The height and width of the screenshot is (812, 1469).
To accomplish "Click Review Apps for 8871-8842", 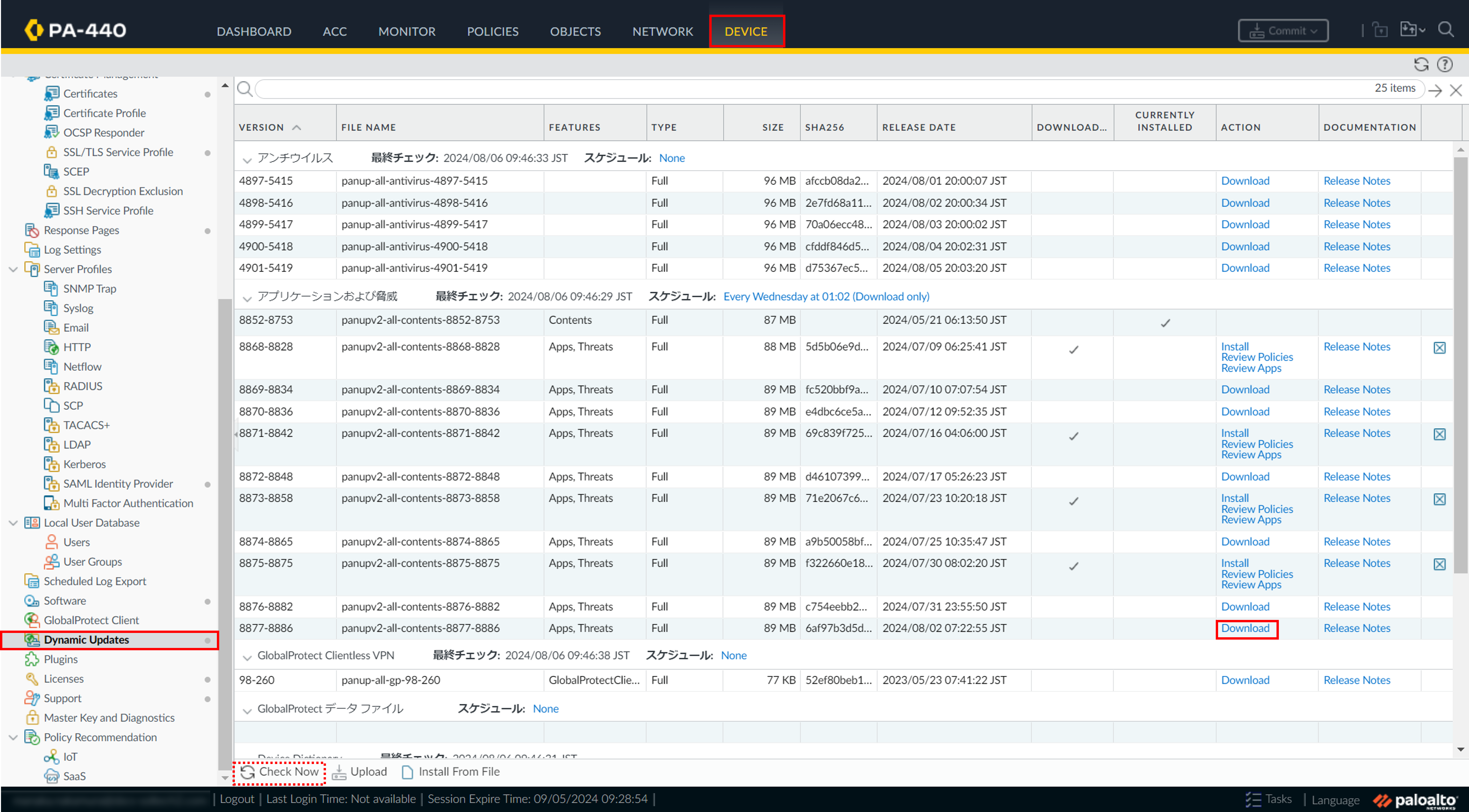I will [1251, 455].
